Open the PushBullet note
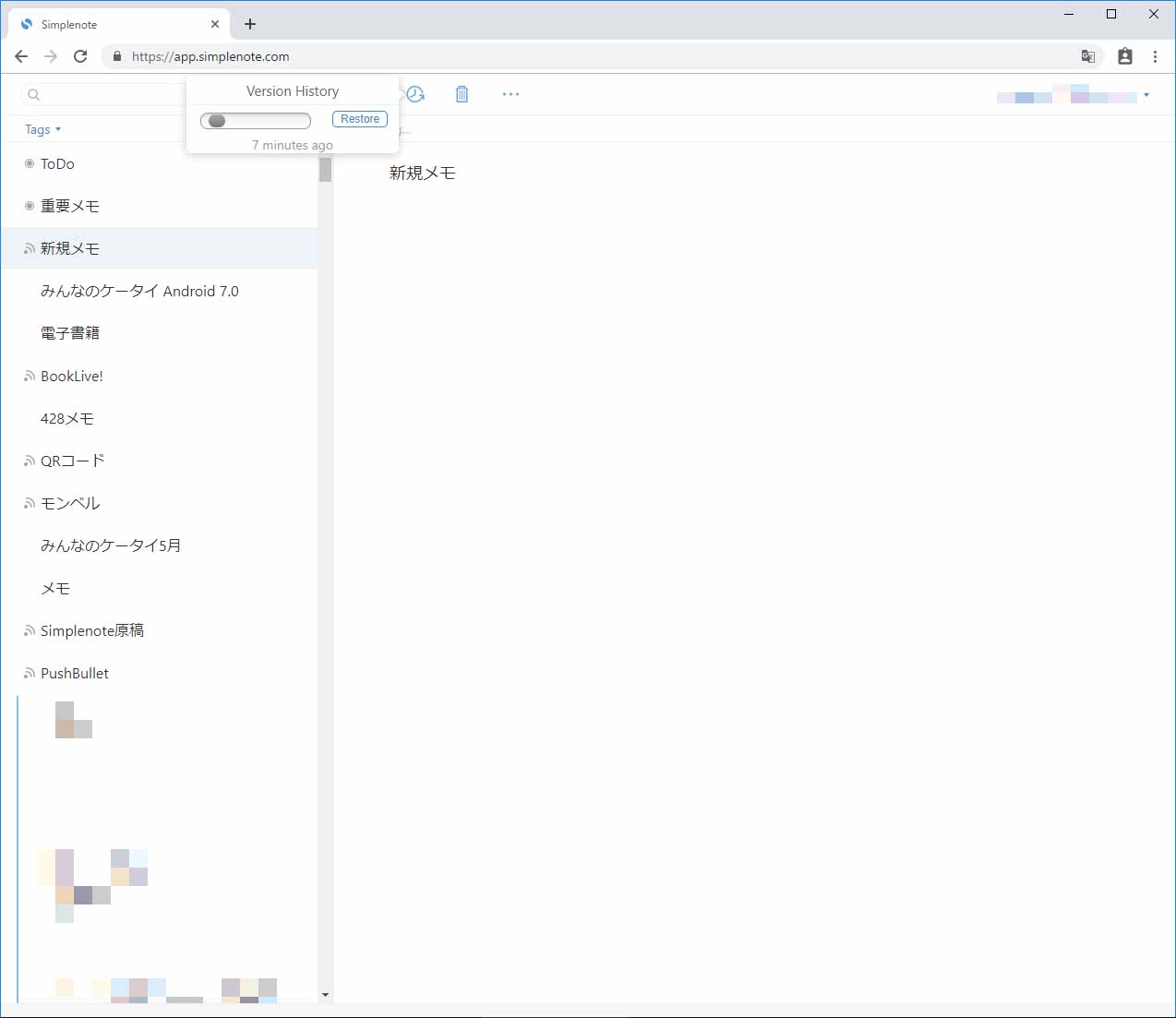The height and width of the screenshot is (1018, 1176). [160, 673]
